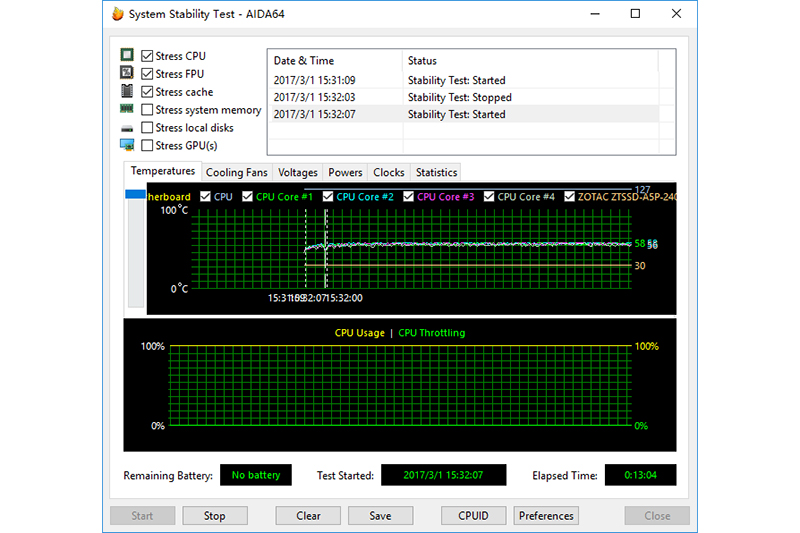
Task: Save the test results
Action: [381, 516]
